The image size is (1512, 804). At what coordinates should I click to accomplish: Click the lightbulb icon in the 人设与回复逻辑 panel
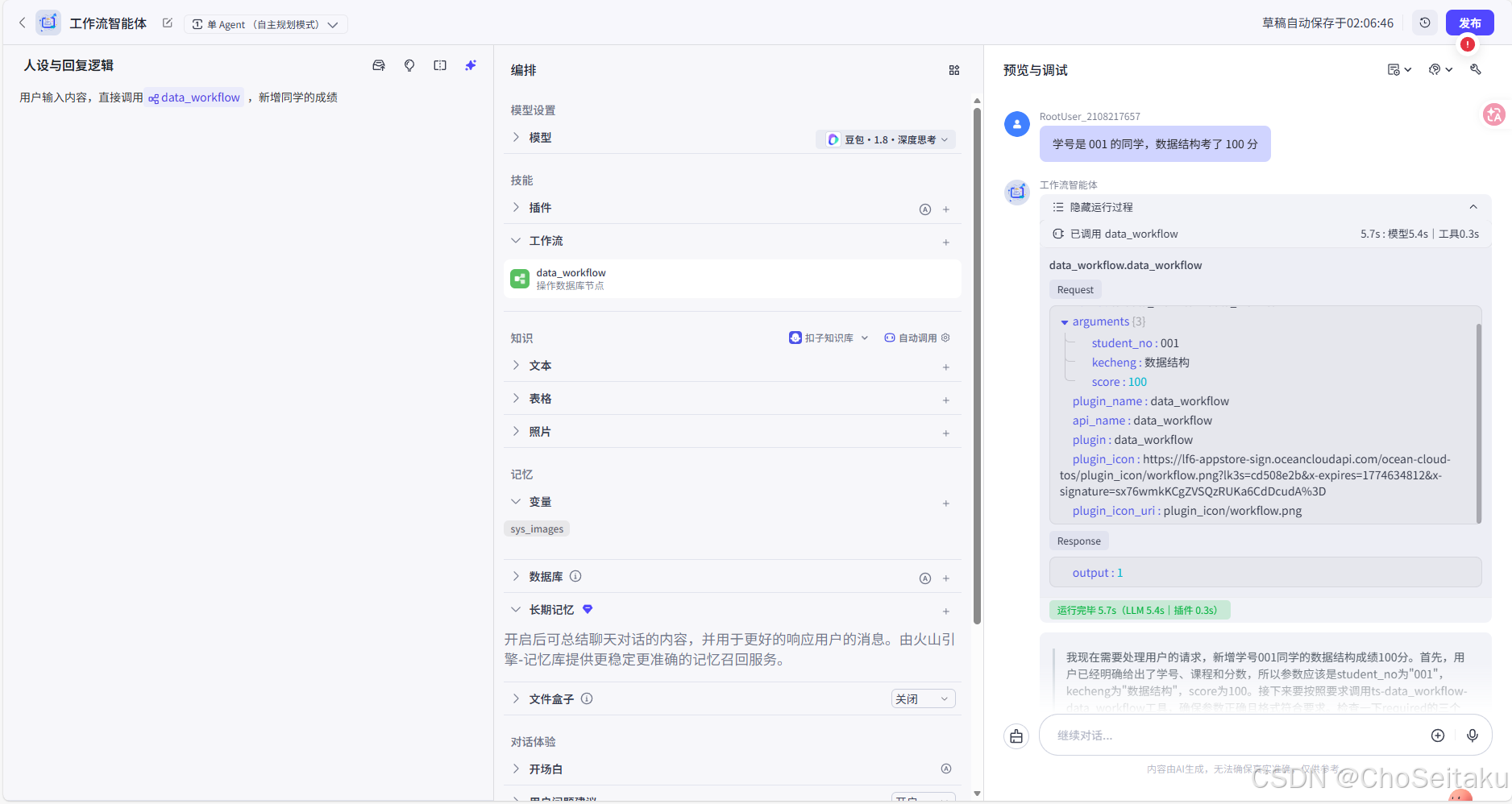(x=409, y=65)
